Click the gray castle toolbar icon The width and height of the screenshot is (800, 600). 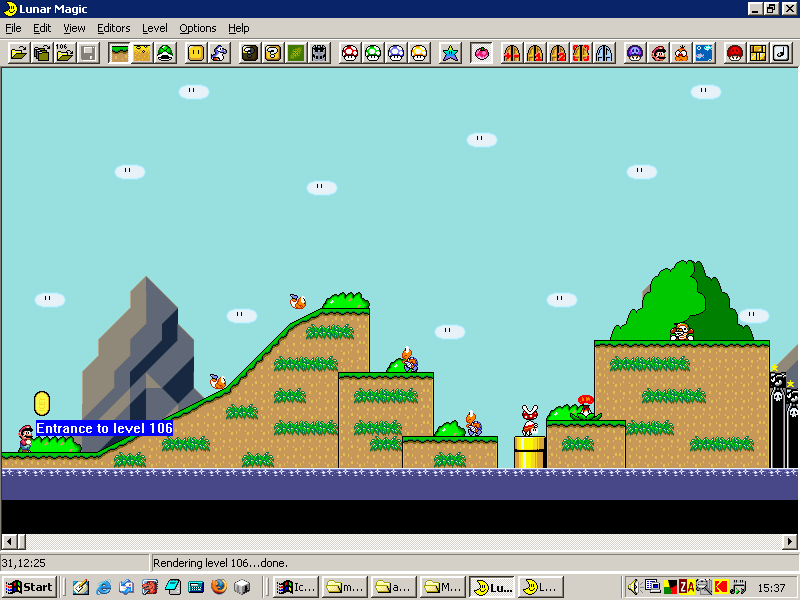coord(319,53)
